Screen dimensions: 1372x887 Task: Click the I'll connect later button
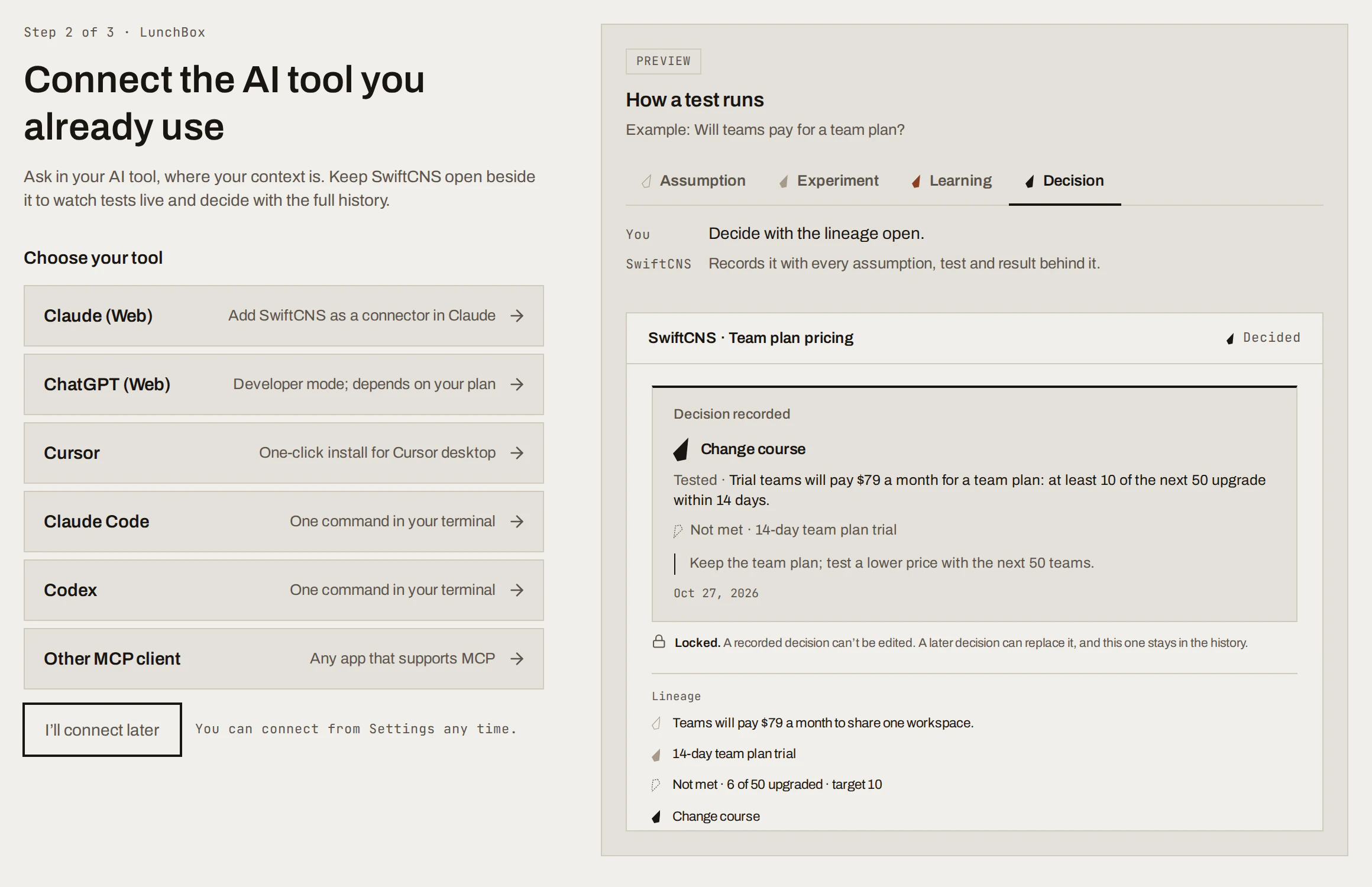click(102, 730)
